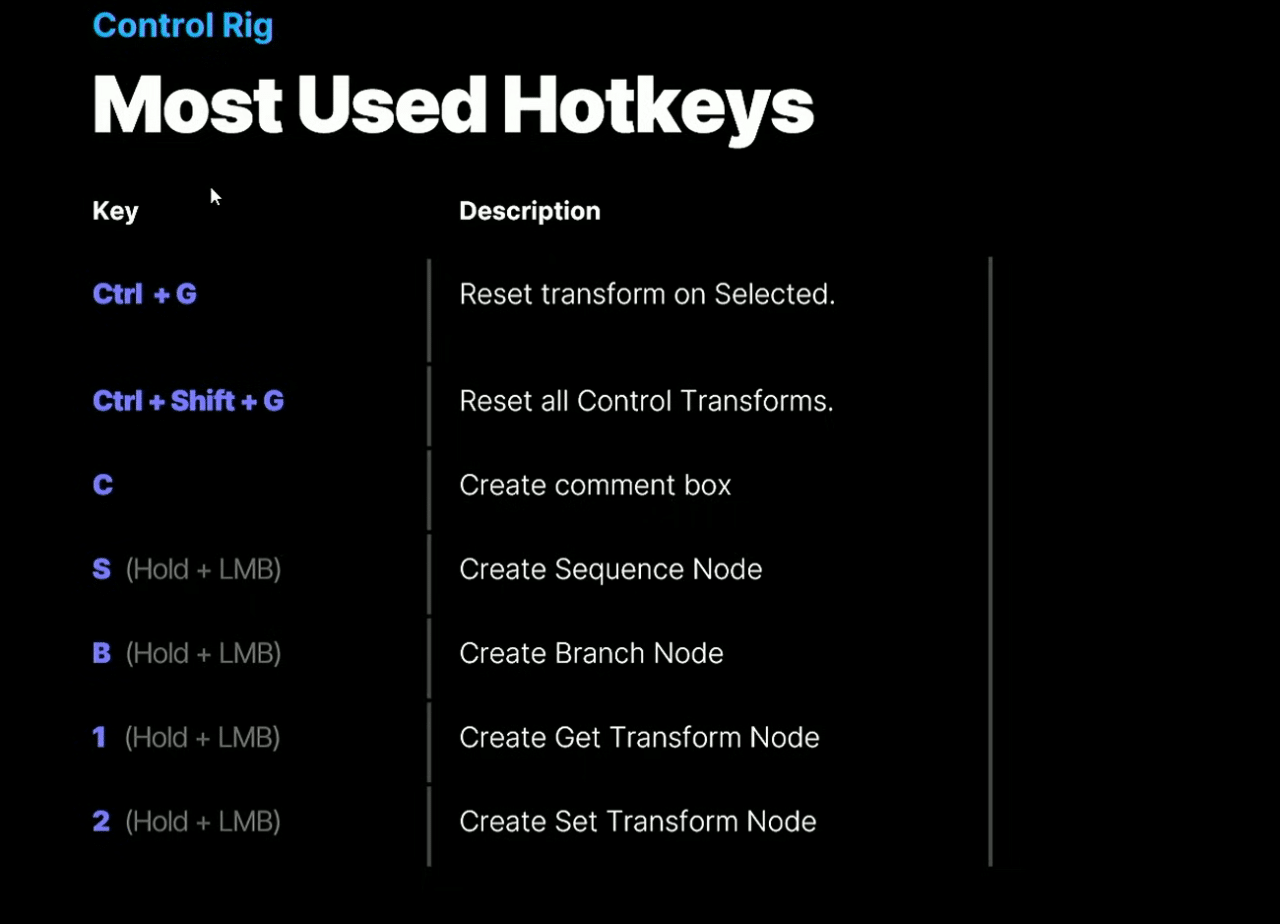Click the Create Set Transform Node text

point(637,821)
